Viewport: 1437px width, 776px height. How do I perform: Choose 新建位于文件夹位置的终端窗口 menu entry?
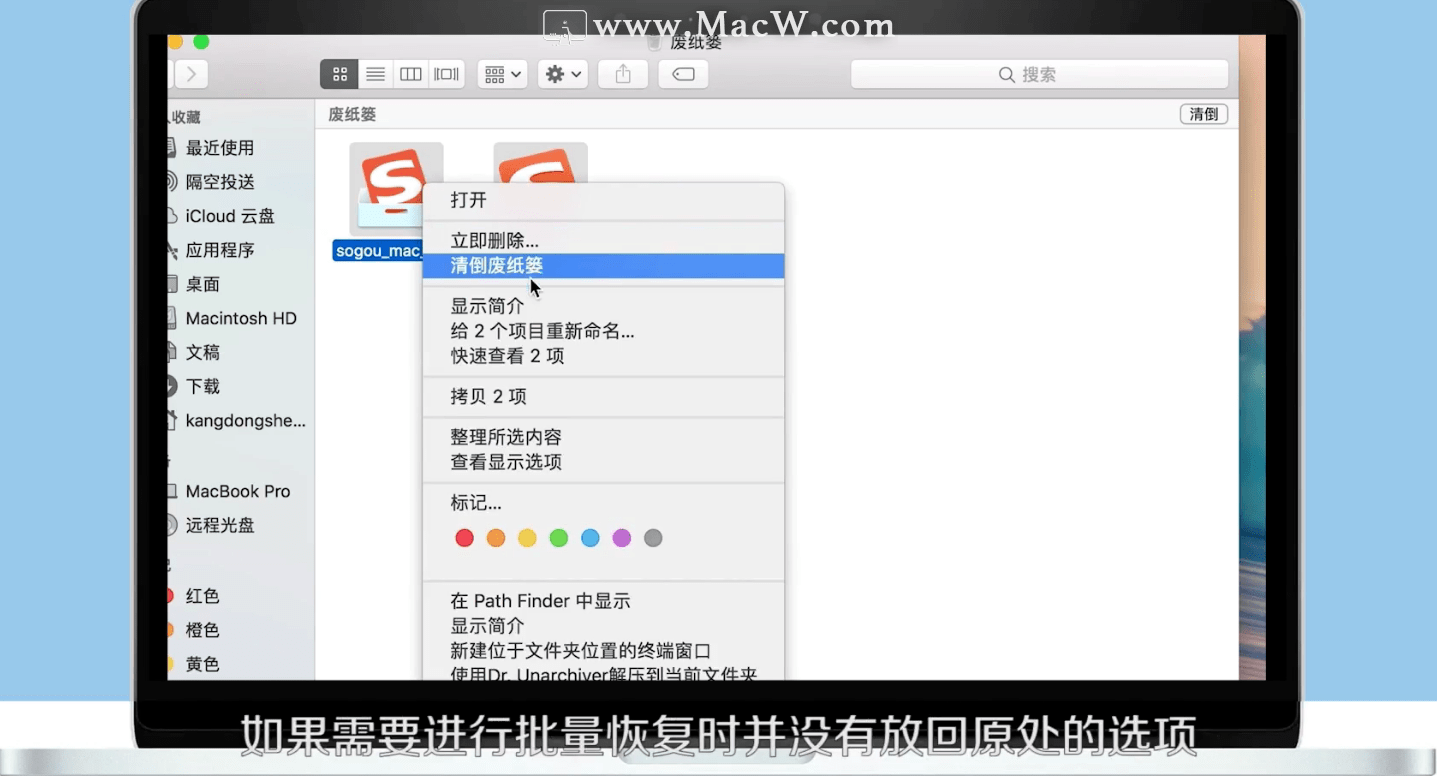tap(603, 651)
